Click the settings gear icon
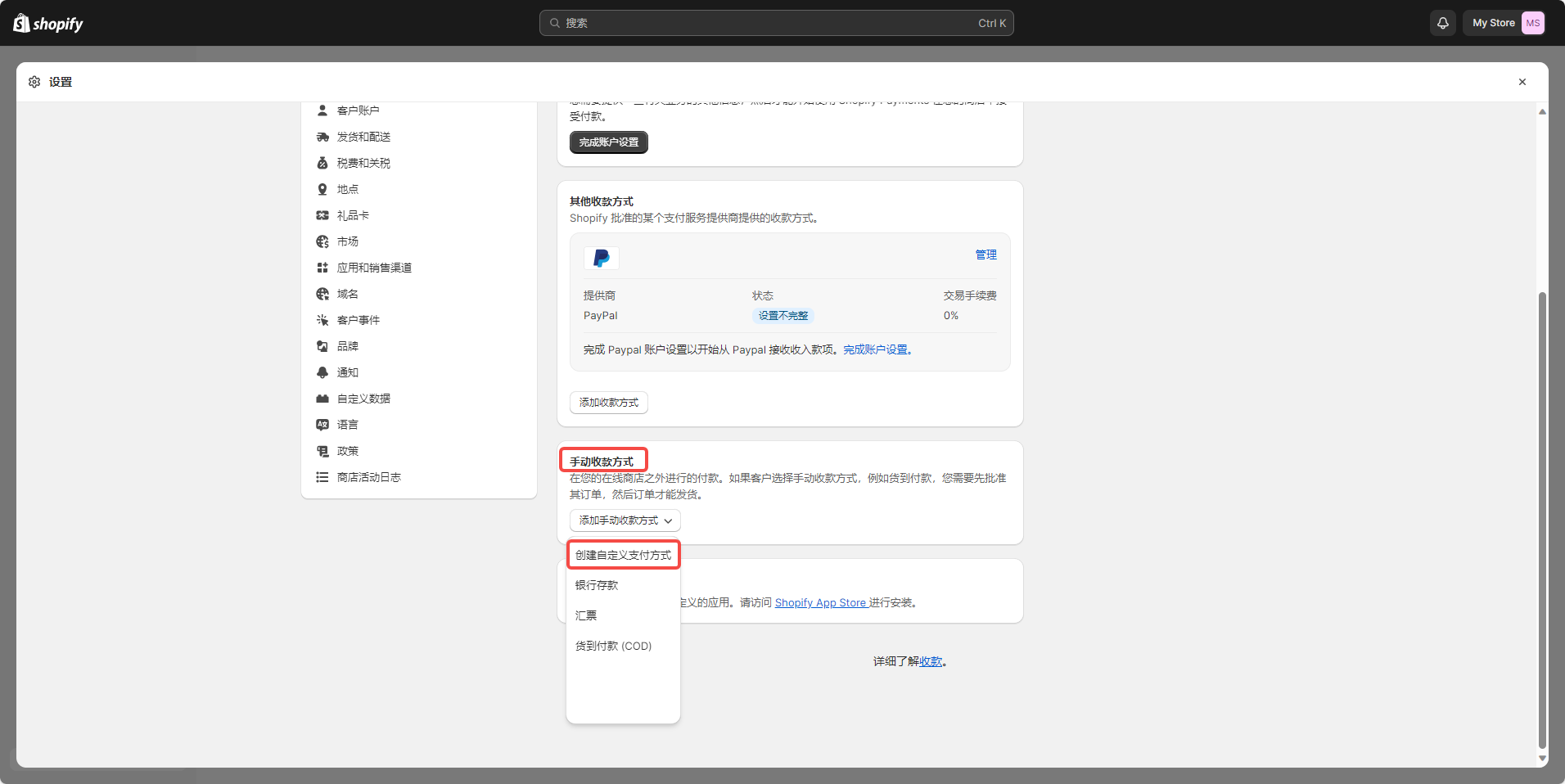Screen dimensions: 1565x784 pyautogui.click(x=34, y=82)
